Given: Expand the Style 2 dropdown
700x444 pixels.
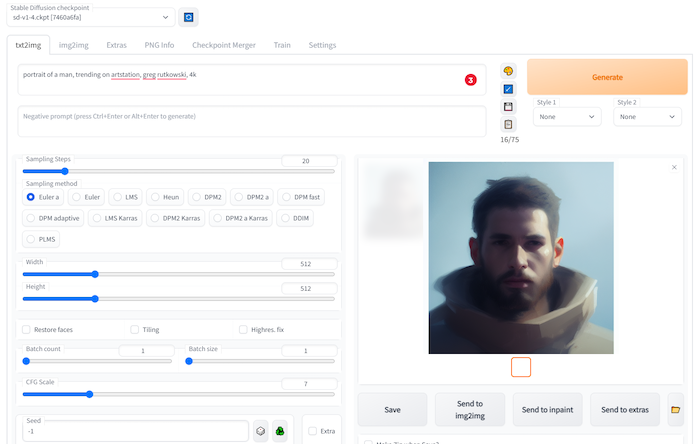Looking at the screenshot, I should coord(647,116).
